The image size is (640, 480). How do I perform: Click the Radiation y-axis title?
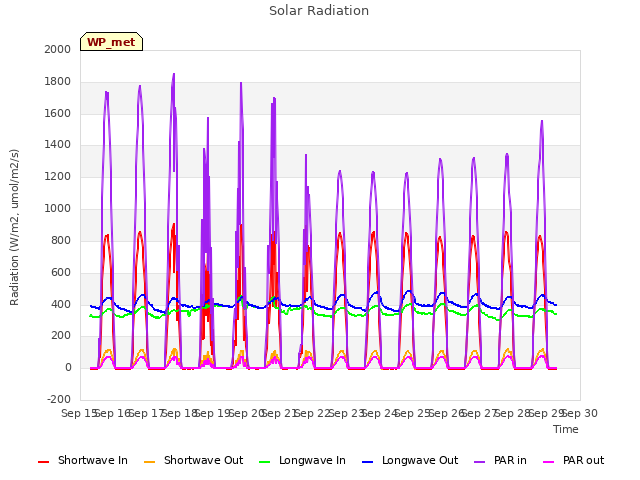[14, 227]
